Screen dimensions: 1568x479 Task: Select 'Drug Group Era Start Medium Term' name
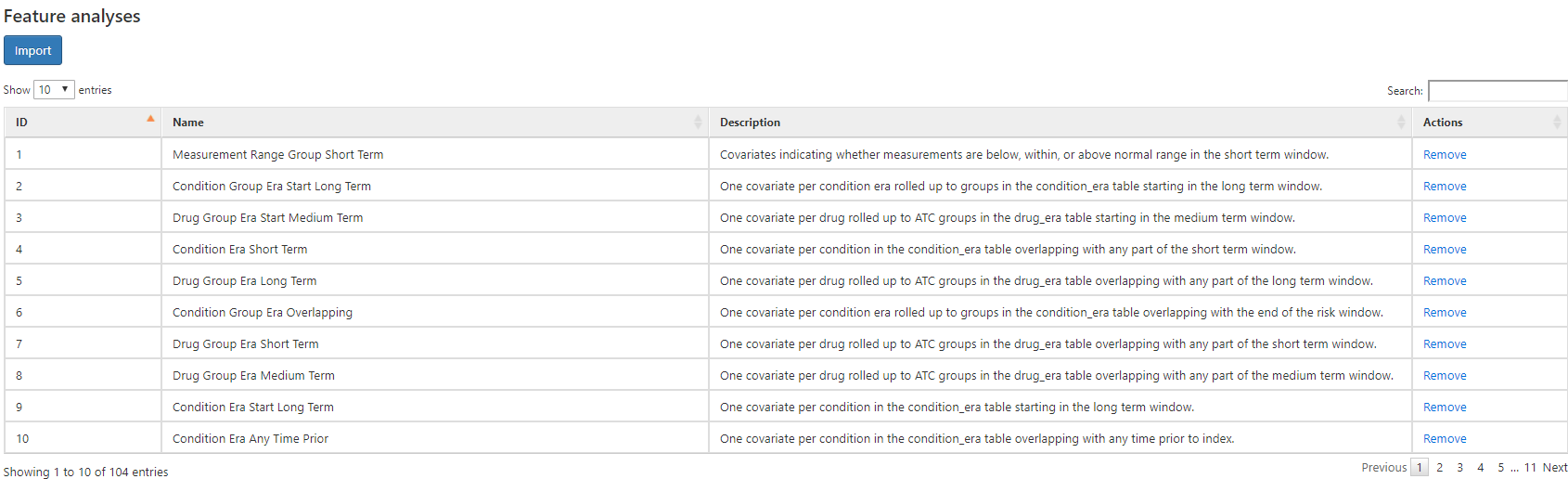pos(268,218)
